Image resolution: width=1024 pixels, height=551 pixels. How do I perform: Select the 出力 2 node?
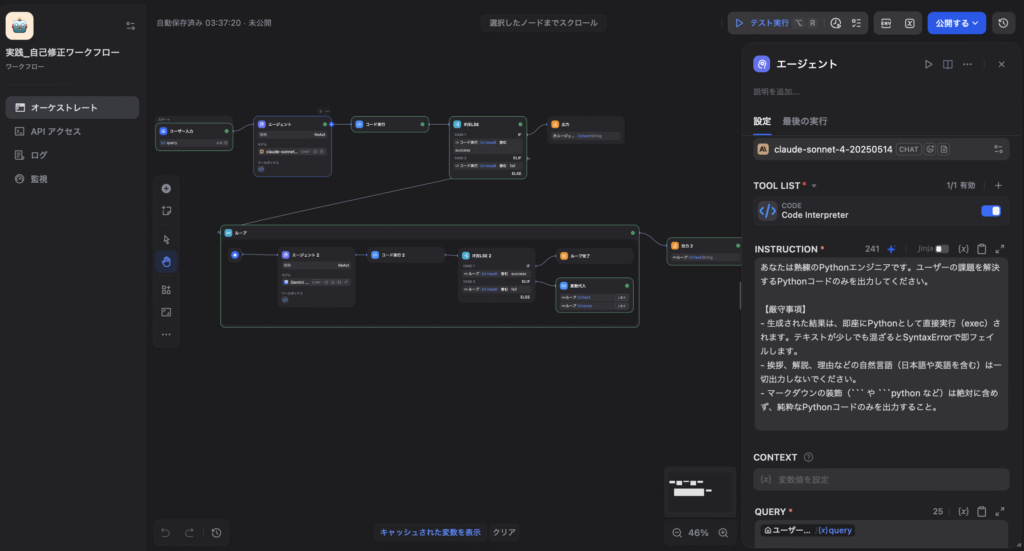[704, 251]
